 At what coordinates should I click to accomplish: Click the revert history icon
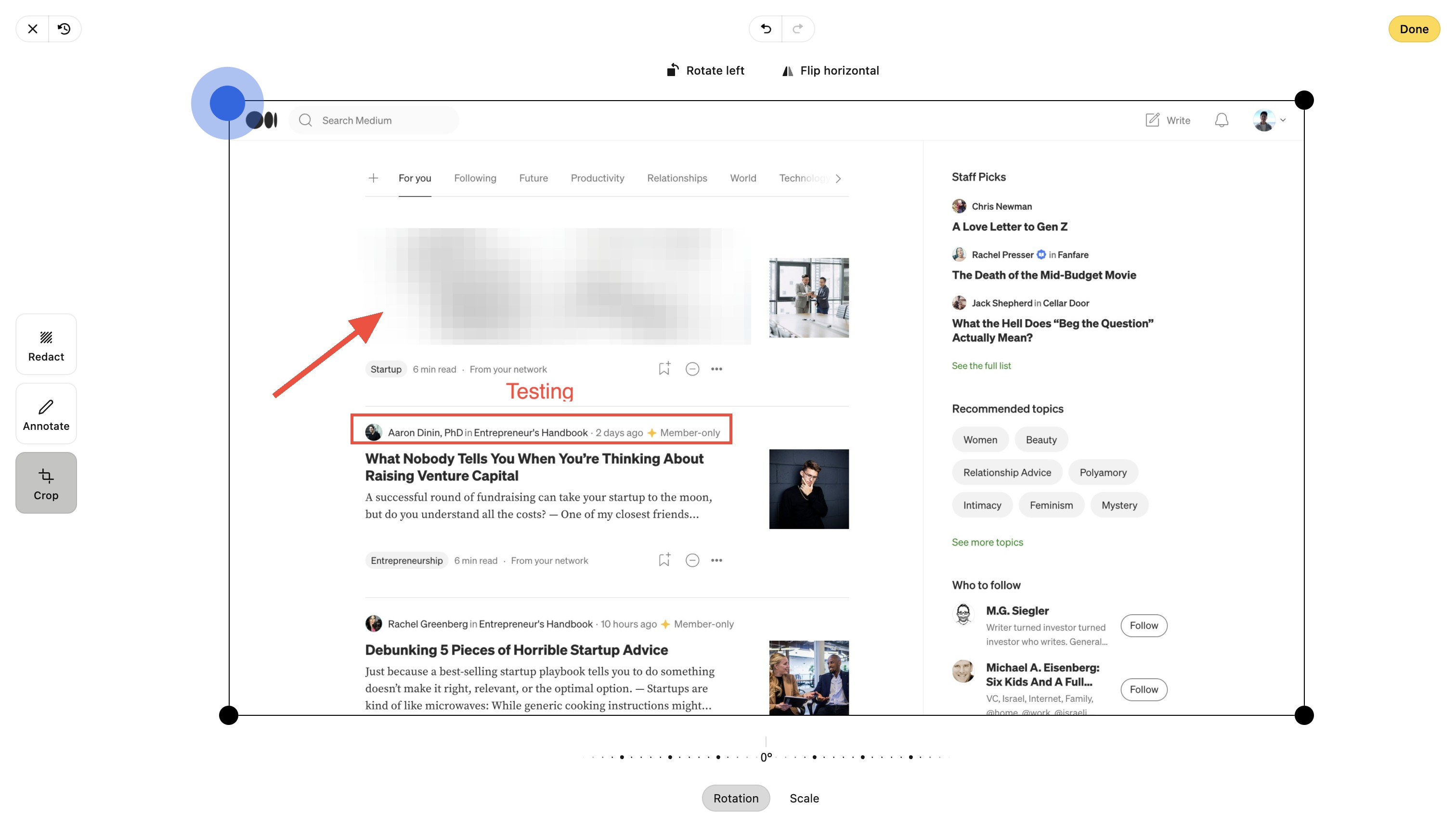(64, 29)
